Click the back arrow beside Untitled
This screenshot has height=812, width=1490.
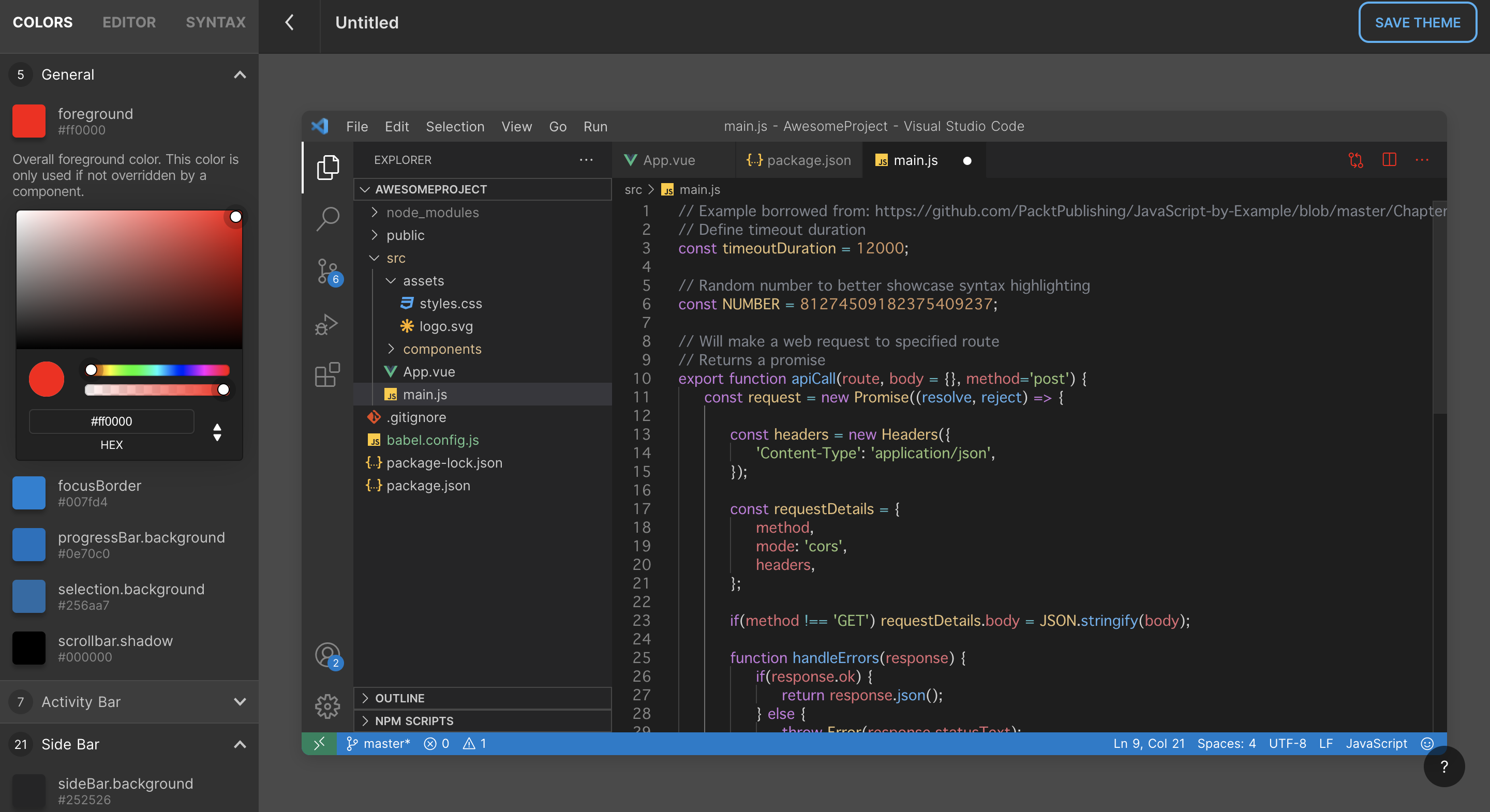coord(289,22)
